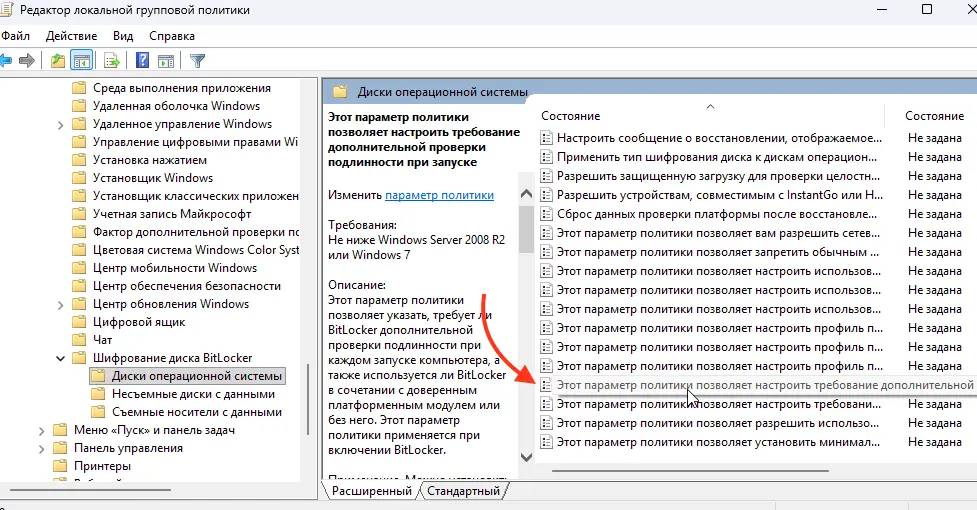Select the Сброс данных проверки платформы policy

[718, 214]
